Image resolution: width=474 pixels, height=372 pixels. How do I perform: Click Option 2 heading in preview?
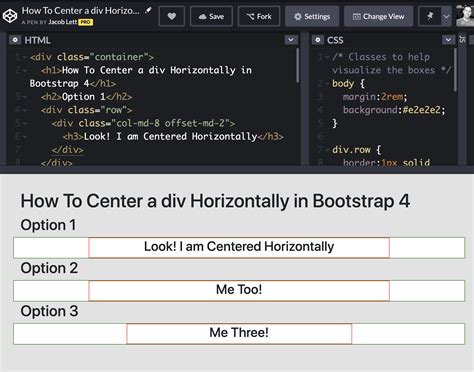(49, 268)
